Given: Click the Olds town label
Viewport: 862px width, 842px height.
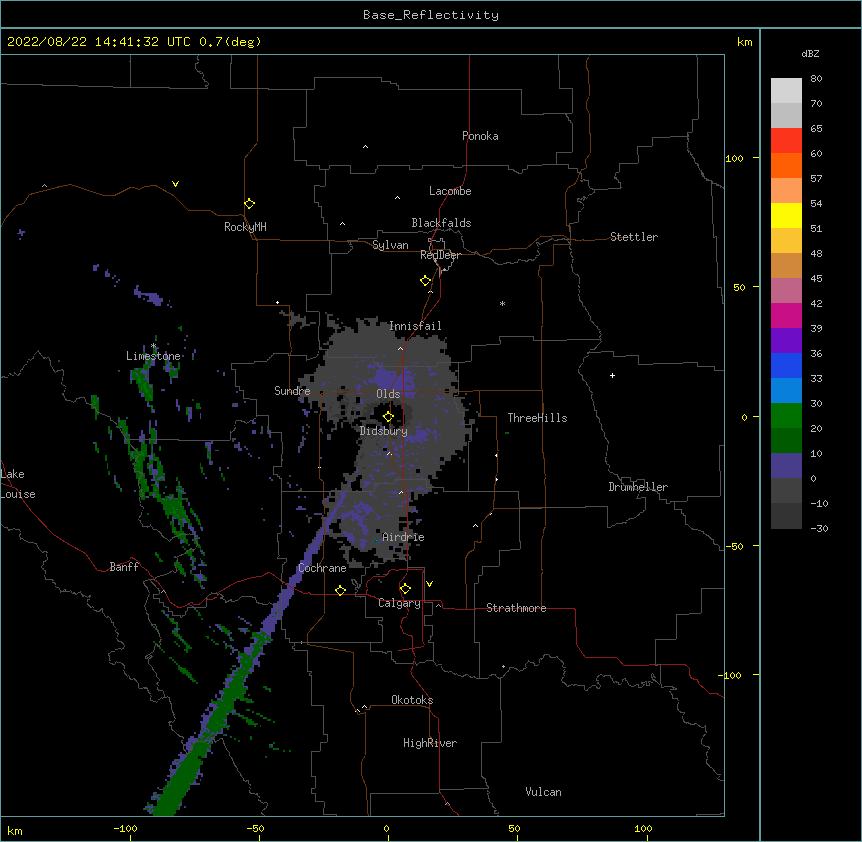Looking at the screenshot, I should tap(388, 394).
